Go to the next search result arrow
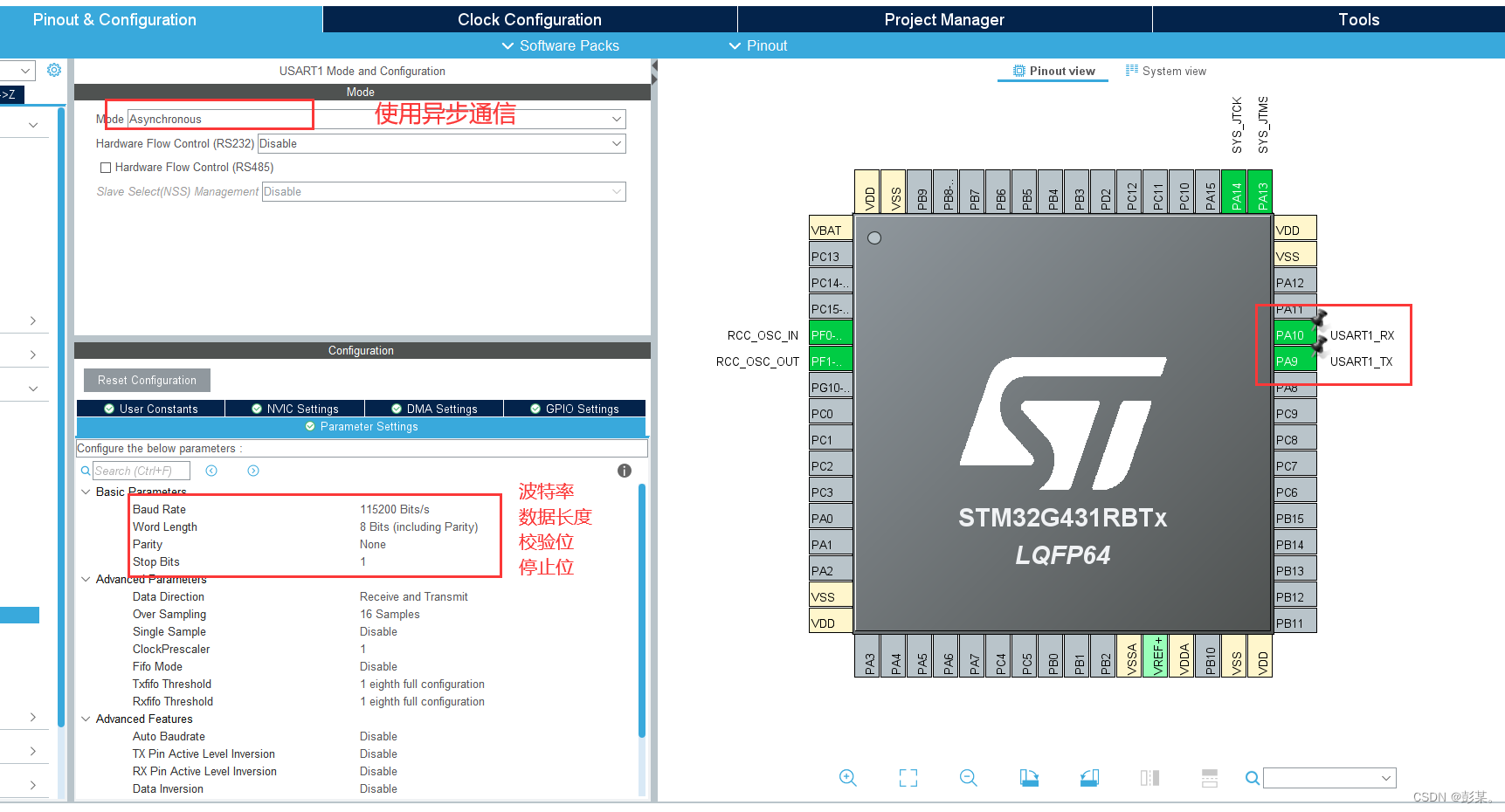This screenshot has width=1505, height=812. (x=253, y=471)
